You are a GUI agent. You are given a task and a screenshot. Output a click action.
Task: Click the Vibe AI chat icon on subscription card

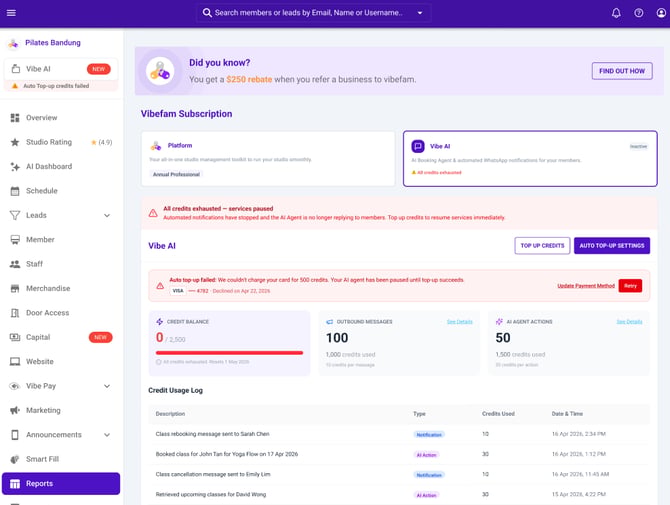coord(418,146)
